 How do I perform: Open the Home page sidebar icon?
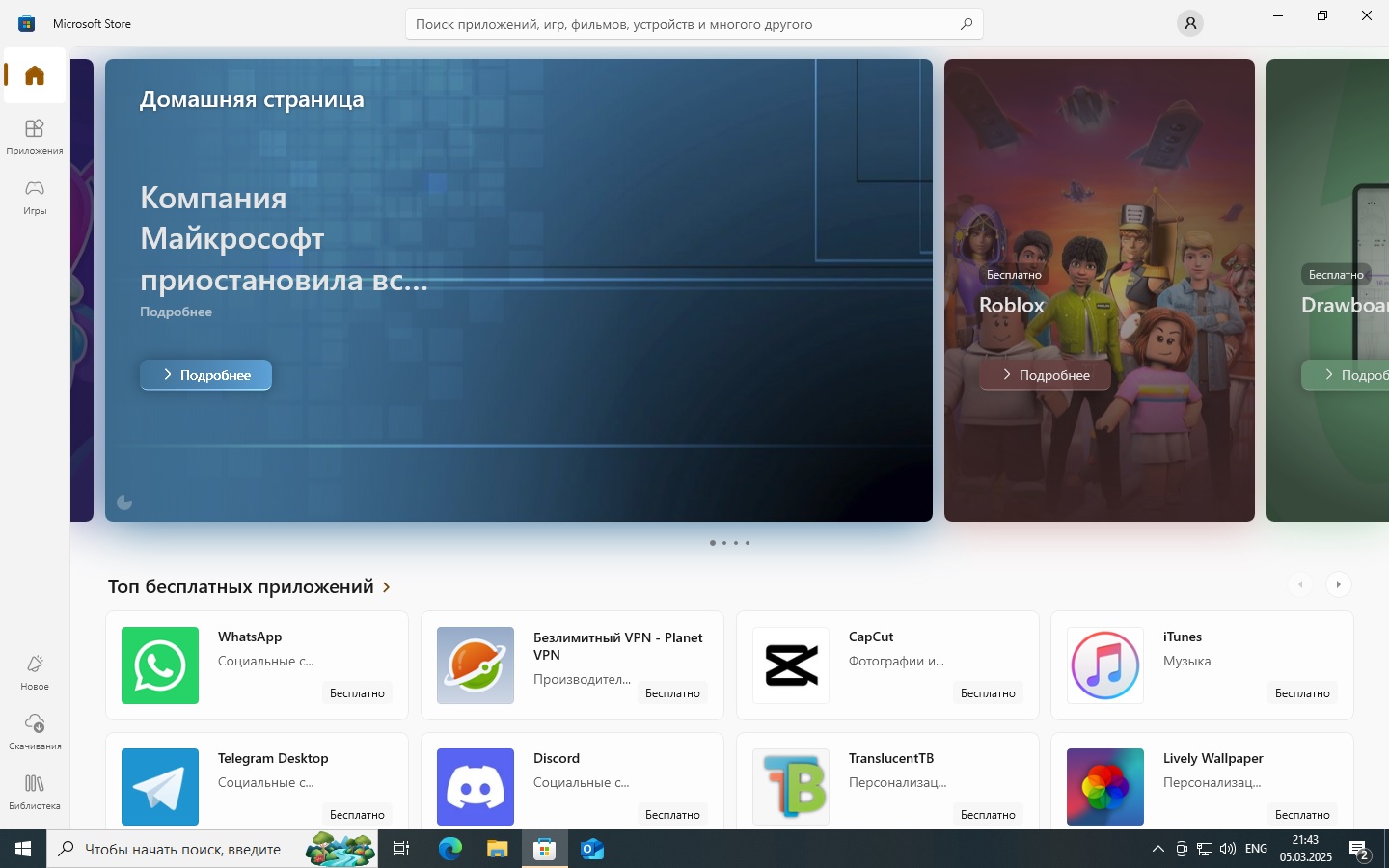[x=35, y=75]
